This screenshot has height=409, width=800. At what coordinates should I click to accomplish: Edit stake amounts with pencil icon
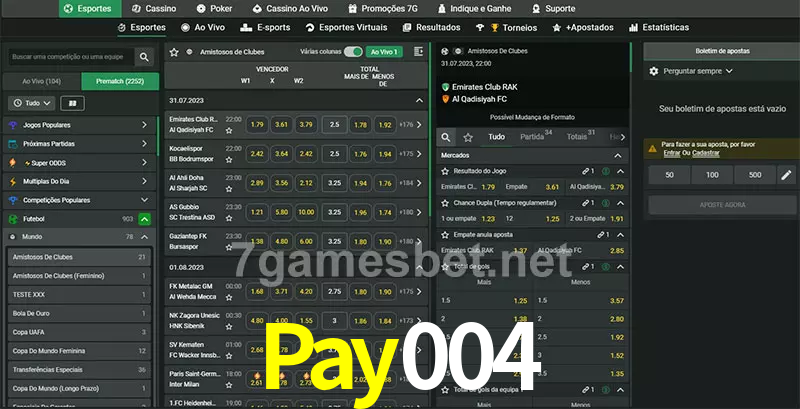[x=786, y=175]
